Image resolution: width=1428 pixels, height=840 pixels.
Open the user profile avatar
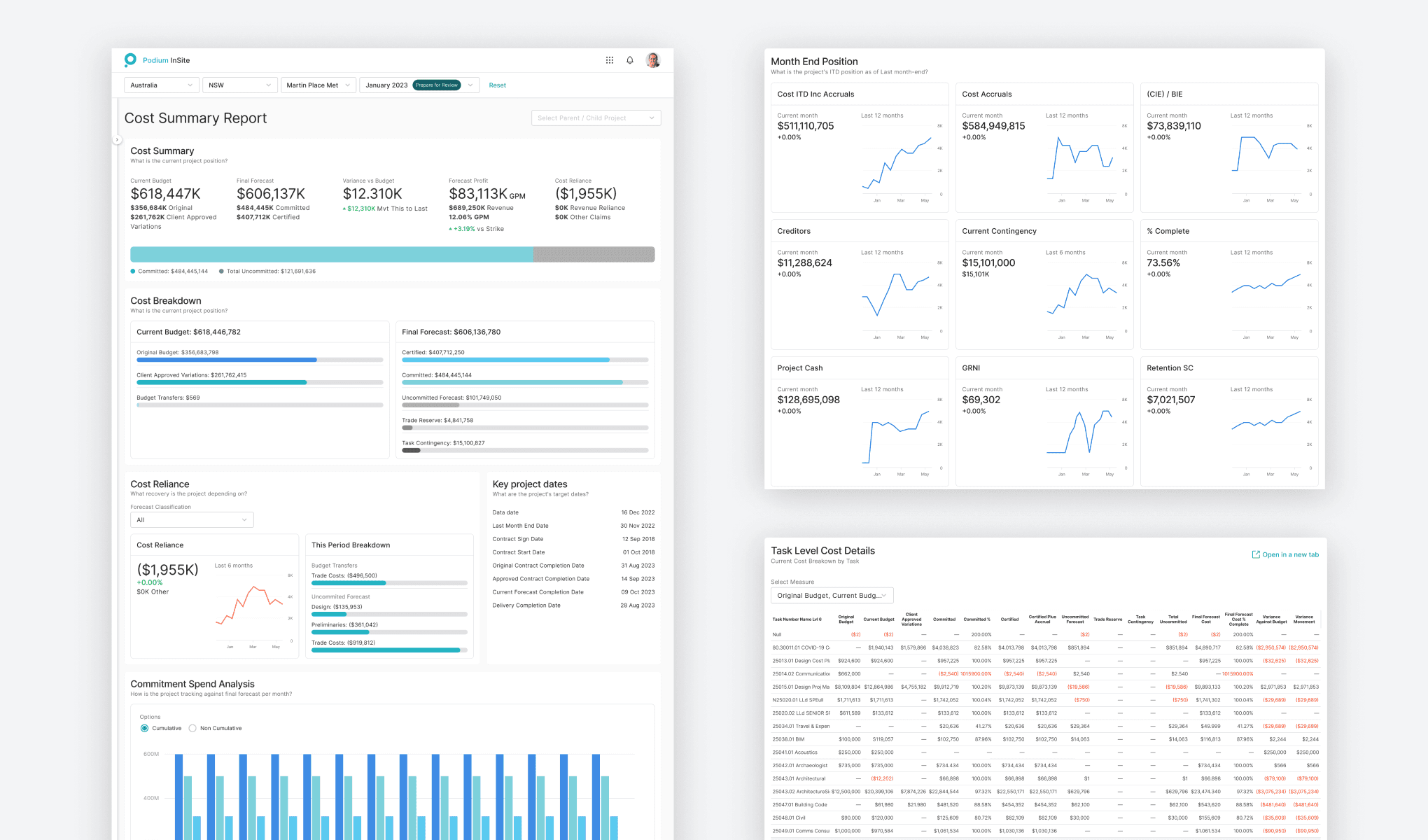652,60
